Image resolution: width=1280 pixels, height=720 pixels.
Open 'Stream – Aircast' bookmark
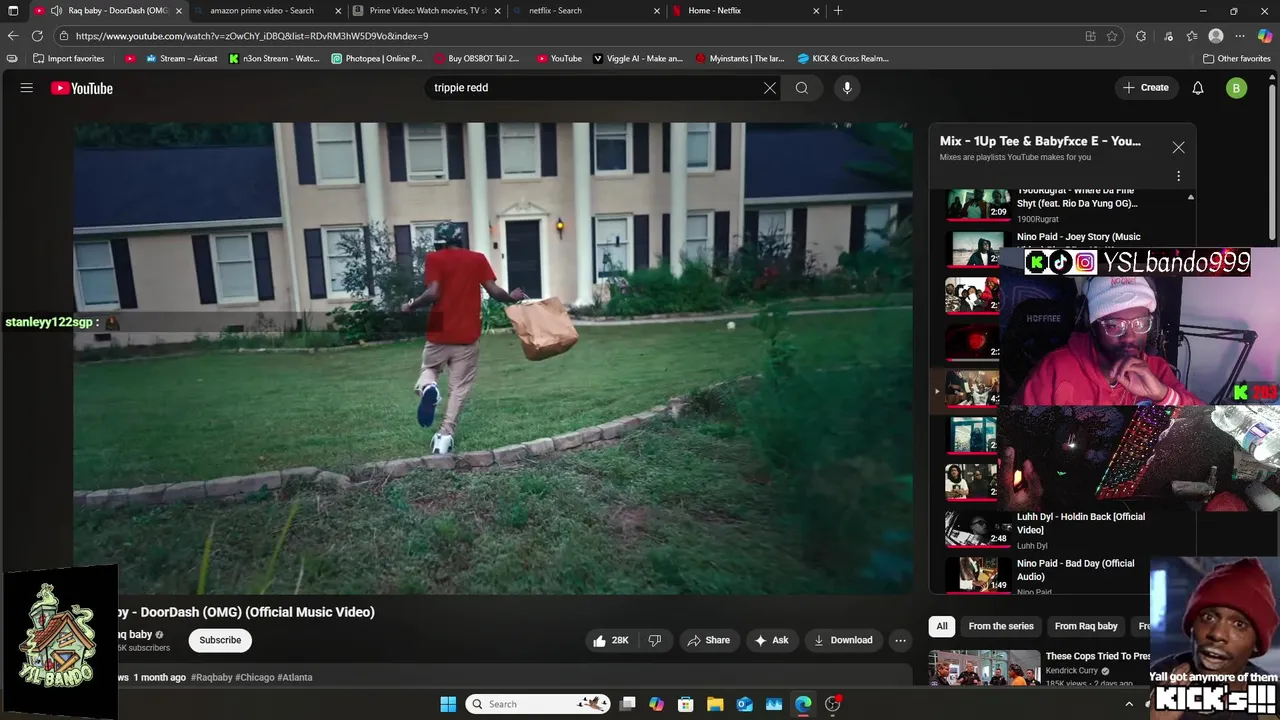182,58
